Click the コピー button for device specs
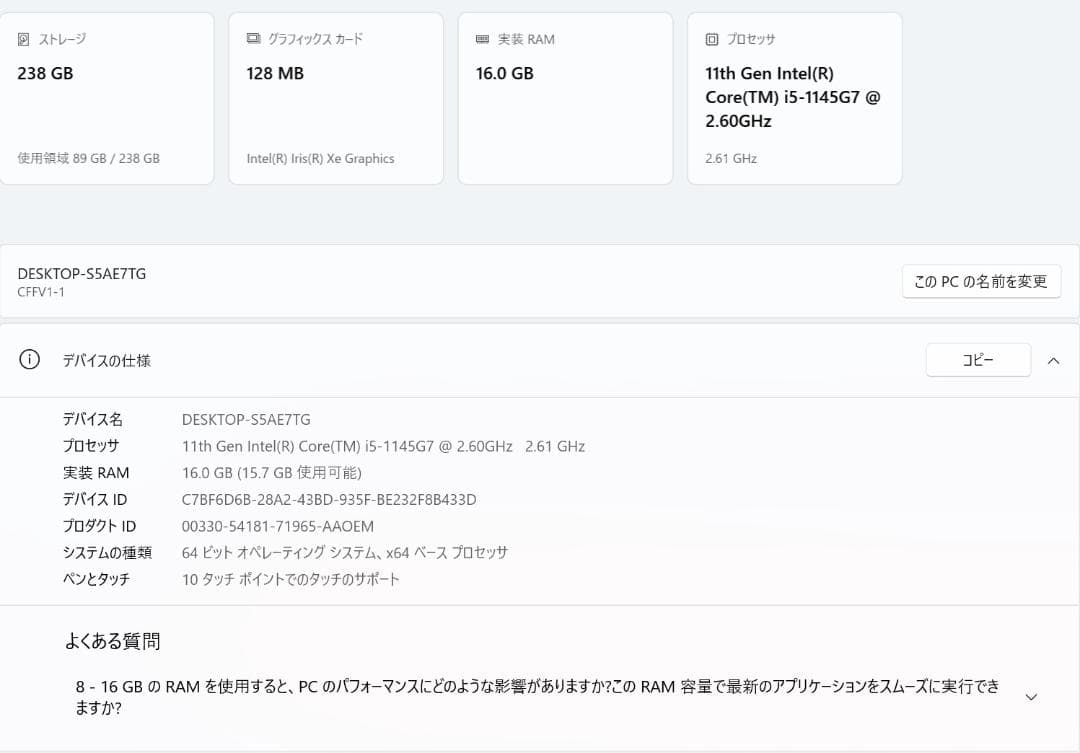This screenshot has width=1080, height=753. point(978,359)
